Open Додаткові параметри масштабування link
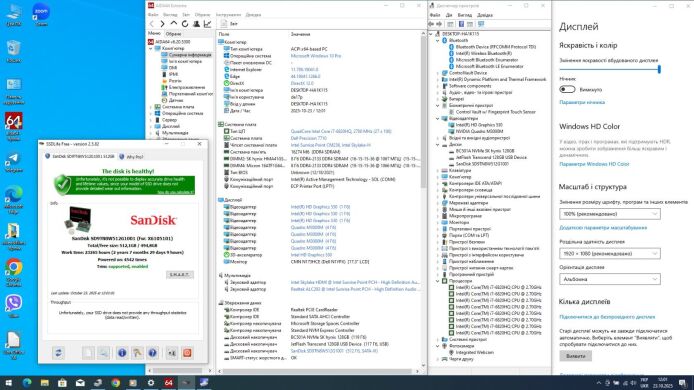The height and width of the screenshot is (390, 694). point(603,228)
